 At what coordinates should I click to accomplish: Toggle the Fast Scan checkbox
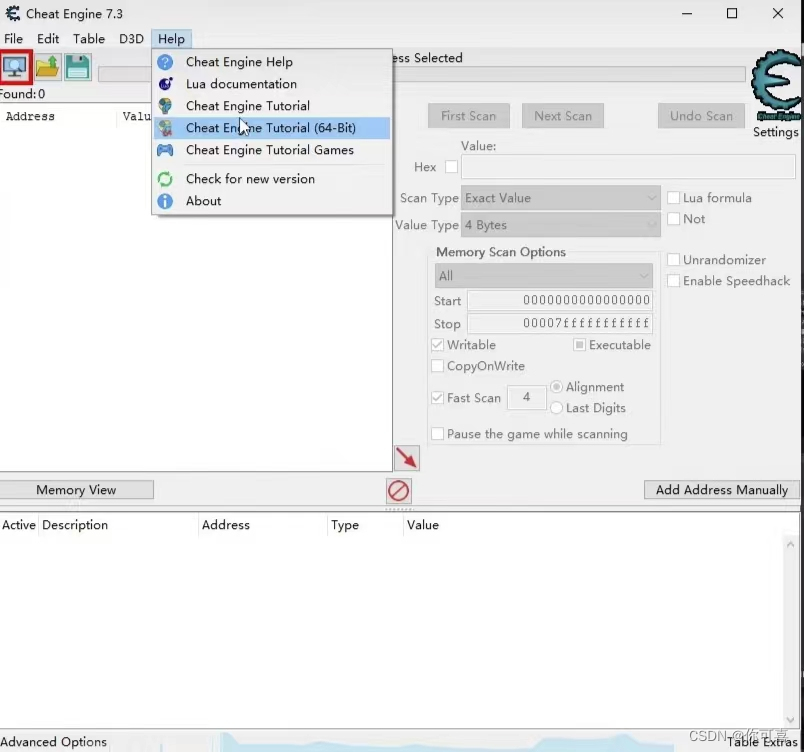click(437, 398)
